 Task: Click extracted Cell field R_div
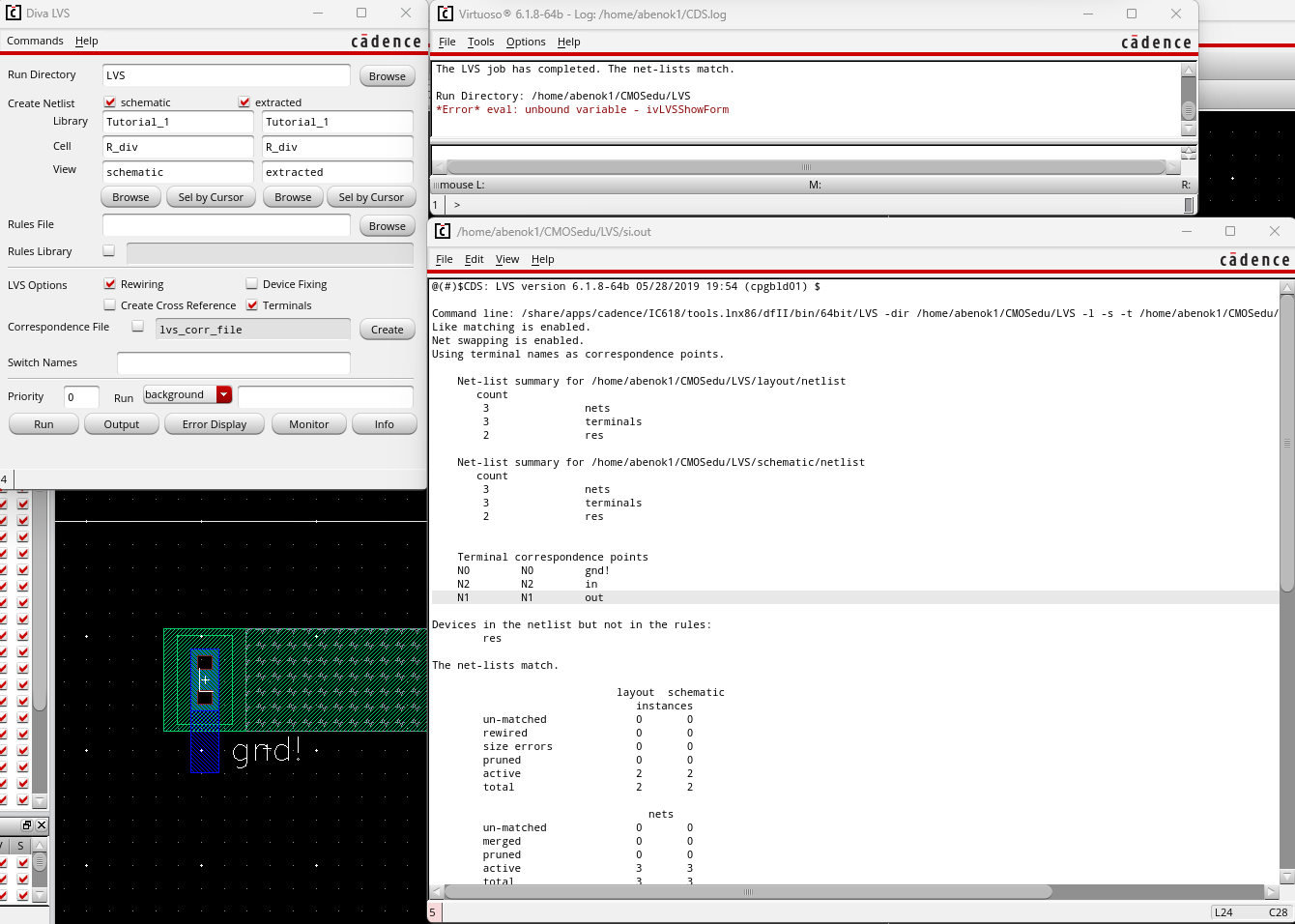coord(337,147)
